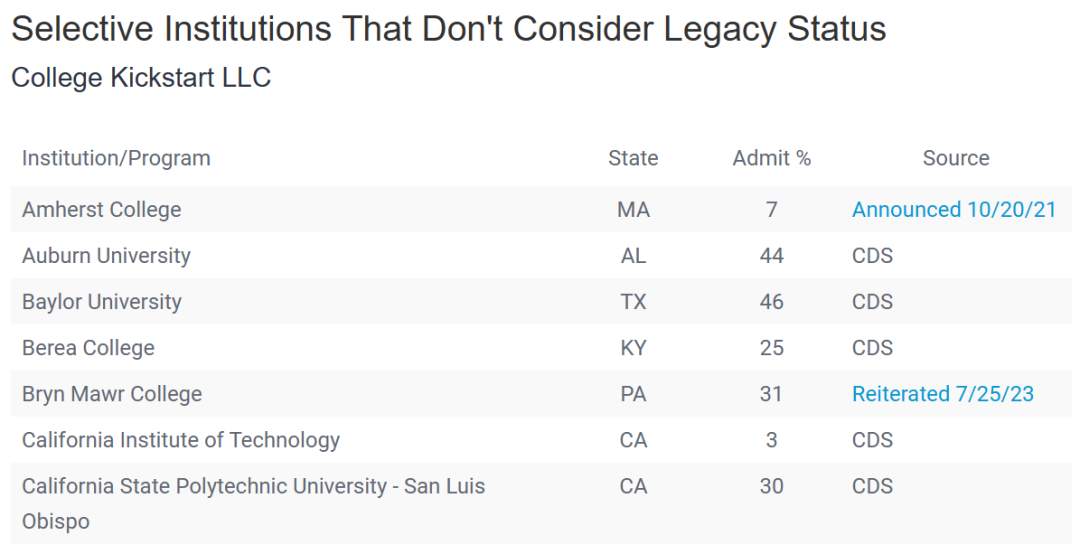Click the Source column header
The image size is (1080, 554).
[x=956, y=158]
